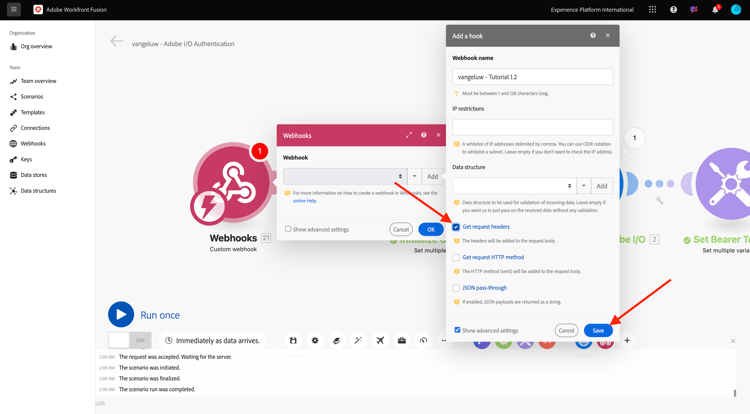Open the More options ellipsis in toolbar
Image resolution: width=750 pixels, height=414 pixels.
(443, 340)
